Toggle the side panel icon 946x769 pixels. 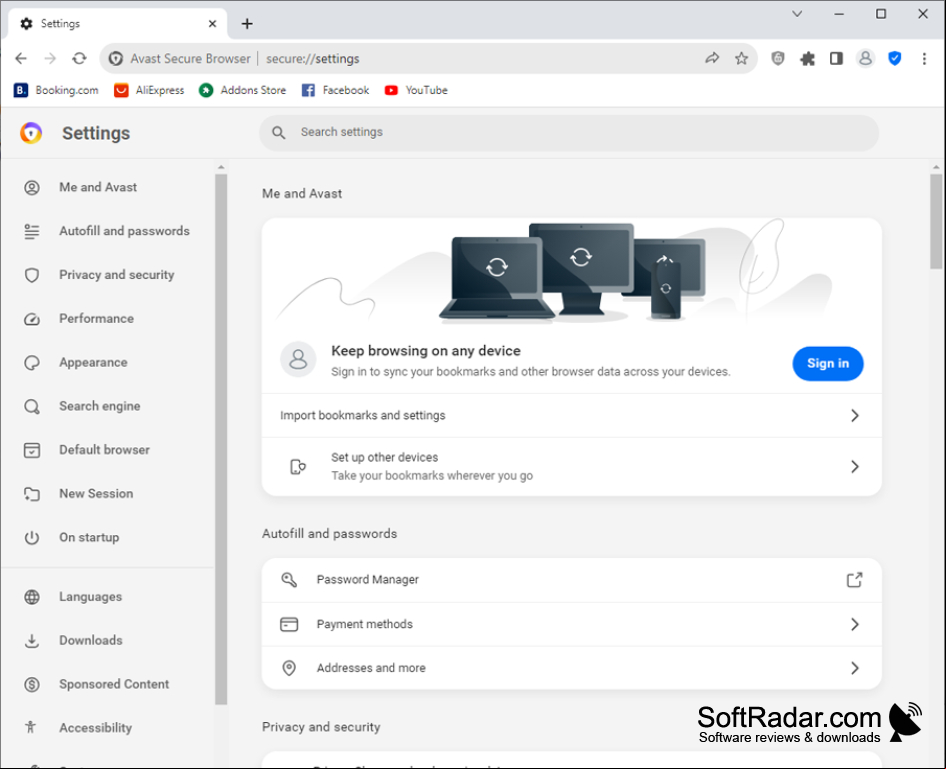[836, 59]
